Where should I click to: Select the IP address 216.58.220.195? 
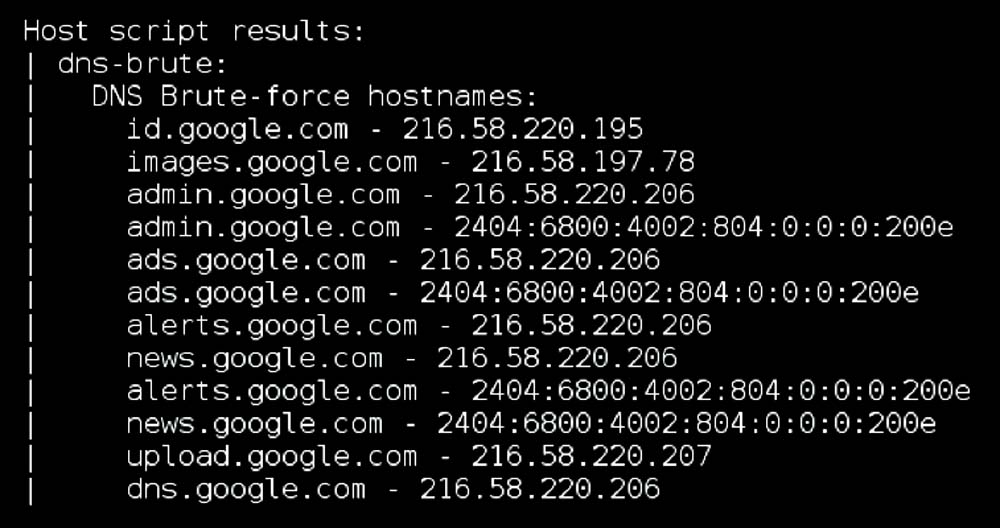523,129
